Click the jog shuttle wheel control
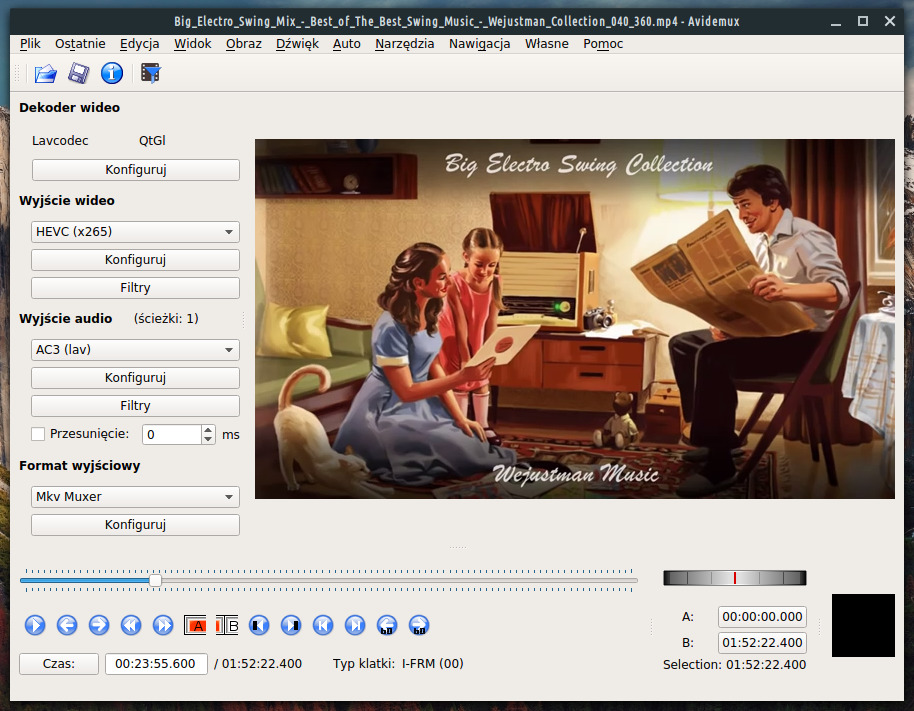The height and width of the screenshot is (711, 914). click(734, 578)
